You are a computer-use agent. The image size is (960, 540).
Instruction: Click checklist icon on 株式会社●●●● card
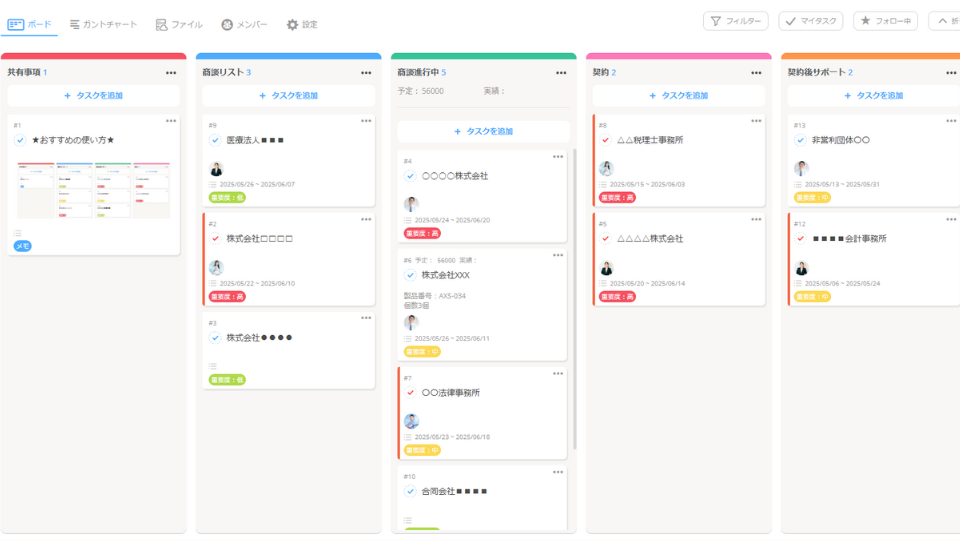pos(212,366)
